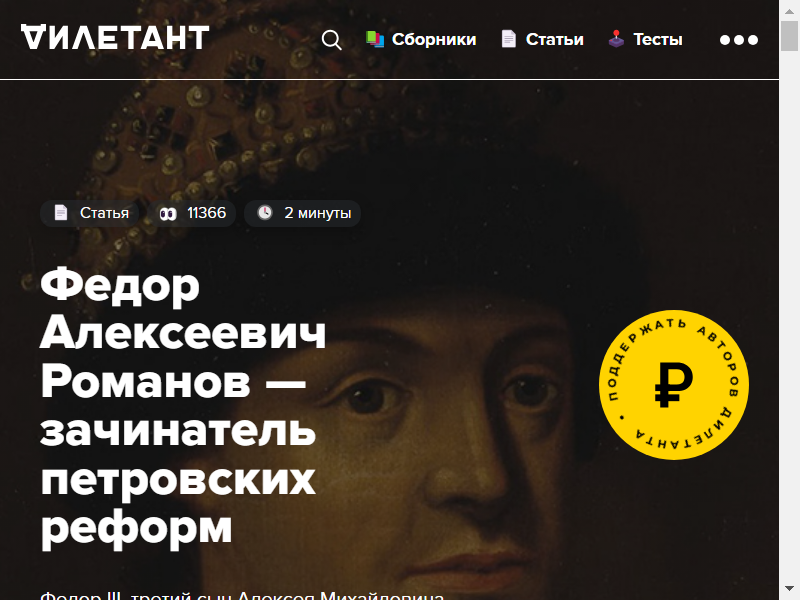The width and height of the screenshot is (800, 600).
Task: Open the Сборники menu item
Action: click(434, 39)
